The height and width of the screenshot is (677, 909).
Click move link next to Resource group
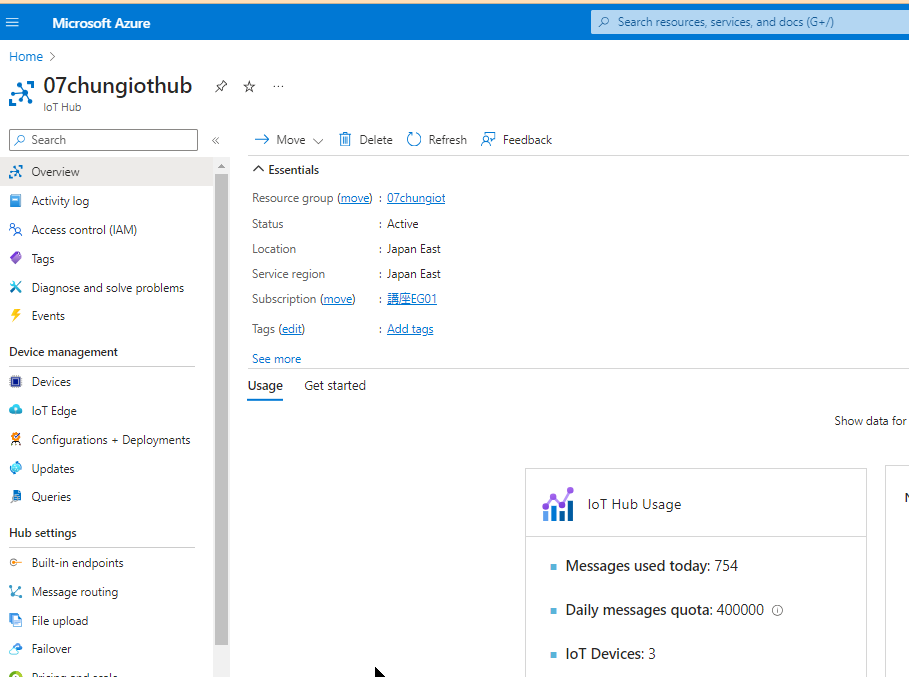point(355,198)
